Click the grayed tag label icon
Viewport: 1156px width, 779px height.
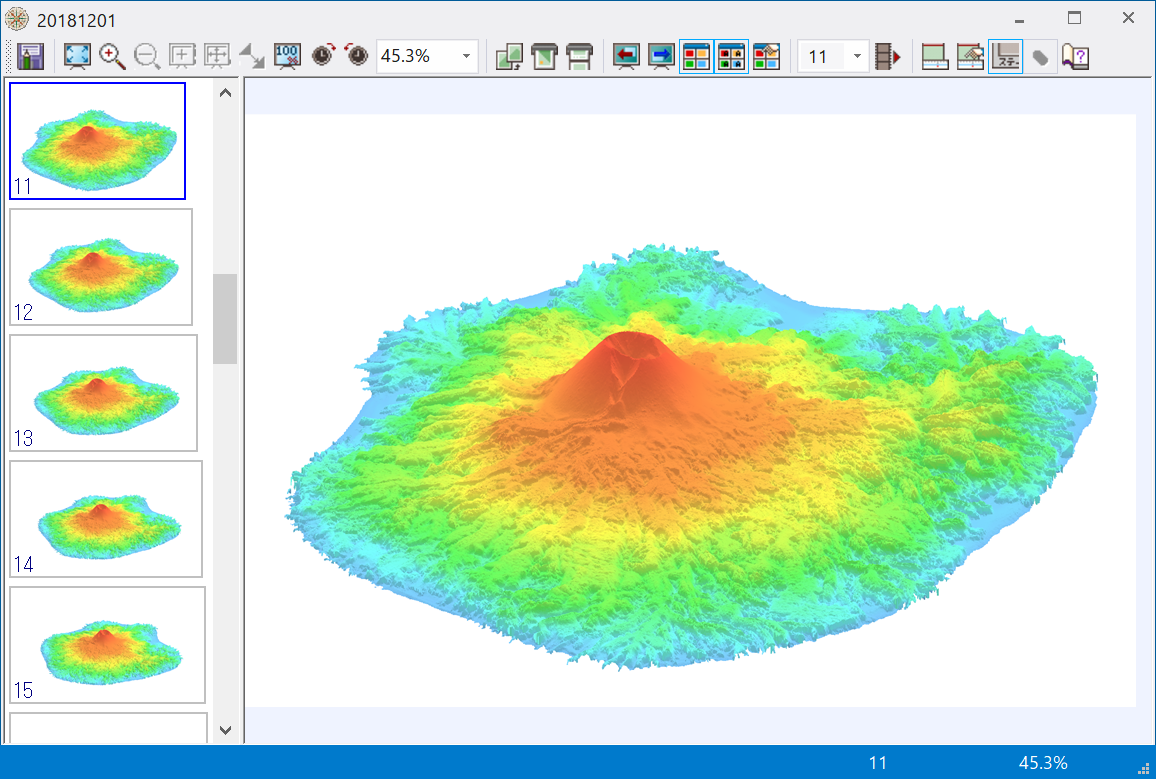tap(1040, 57)
